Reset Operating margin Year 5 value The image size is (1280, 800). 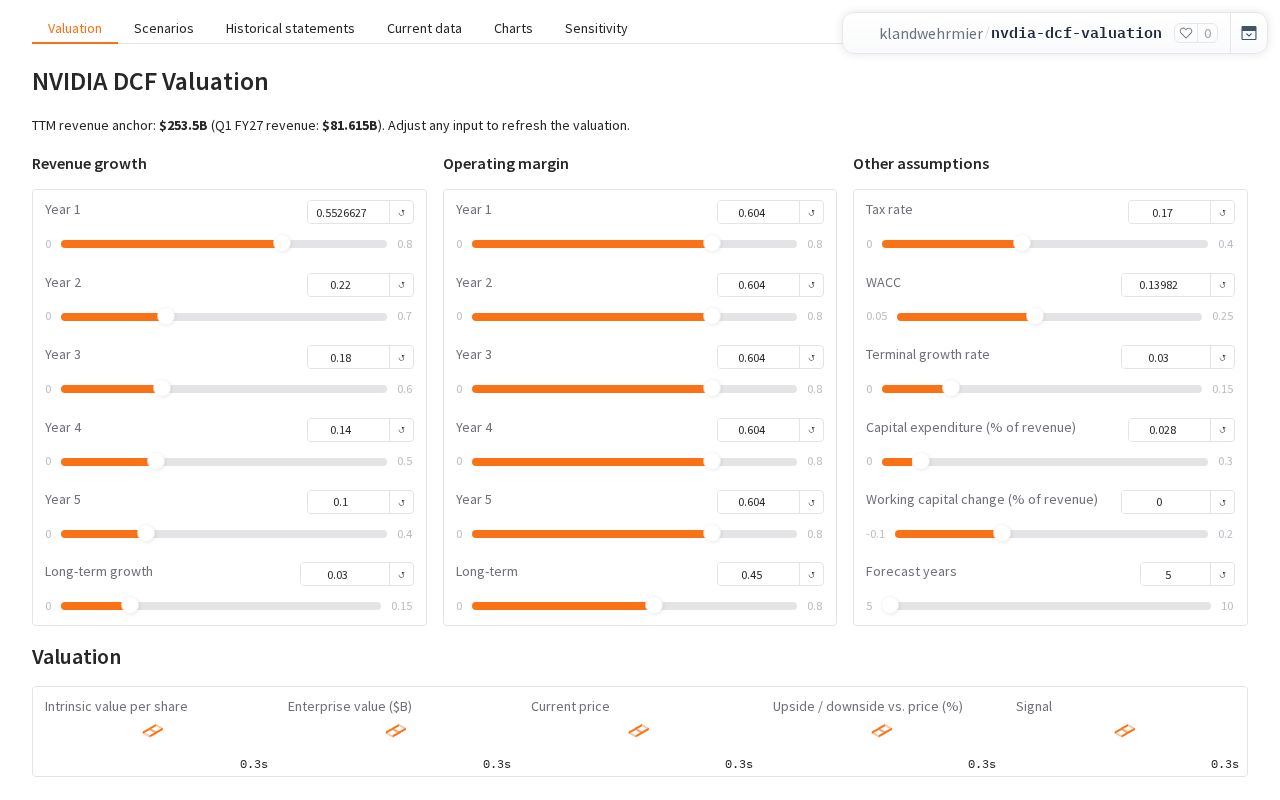point(812,502)
